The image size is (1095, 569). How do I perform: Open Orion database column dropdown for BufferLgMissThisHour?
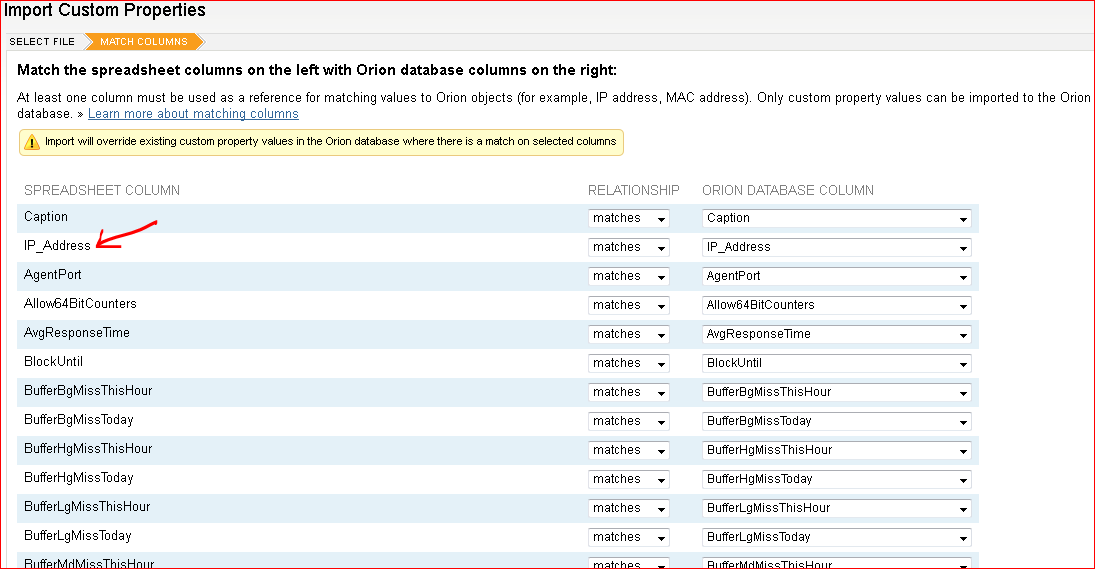[837, 508]
